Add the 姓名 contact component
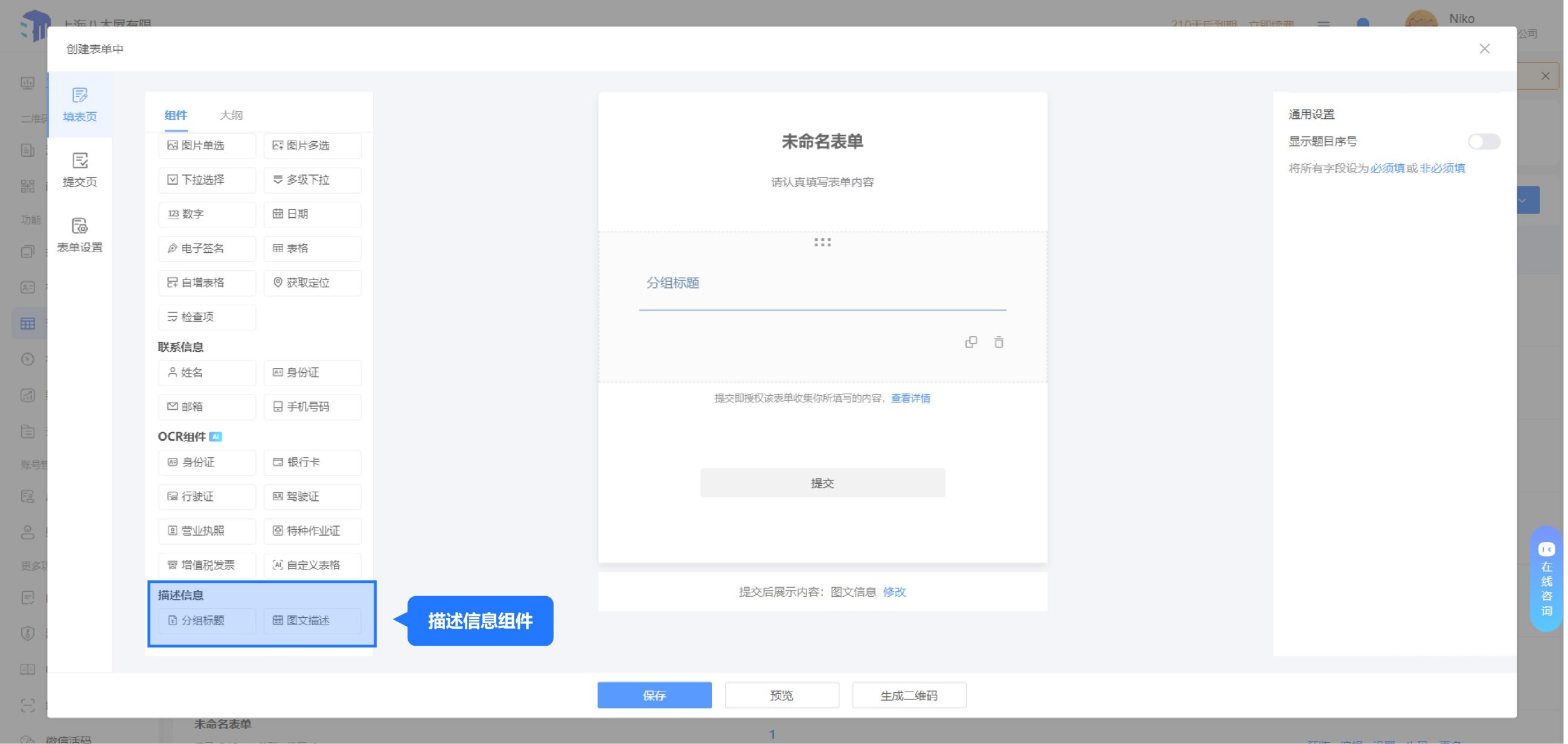The image size is (1568, 744). click(x=207, y=372)
